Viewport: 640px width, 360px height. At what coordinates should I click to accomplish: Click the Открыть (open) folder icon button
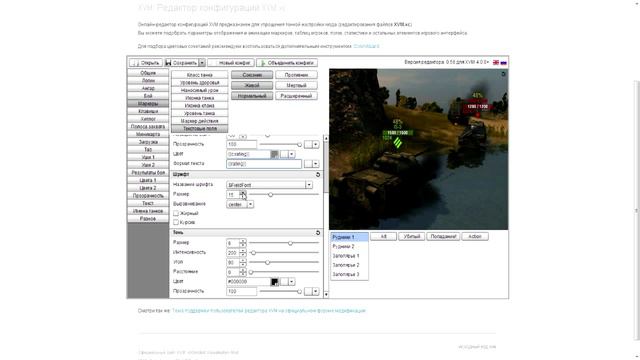coord(146,63)
